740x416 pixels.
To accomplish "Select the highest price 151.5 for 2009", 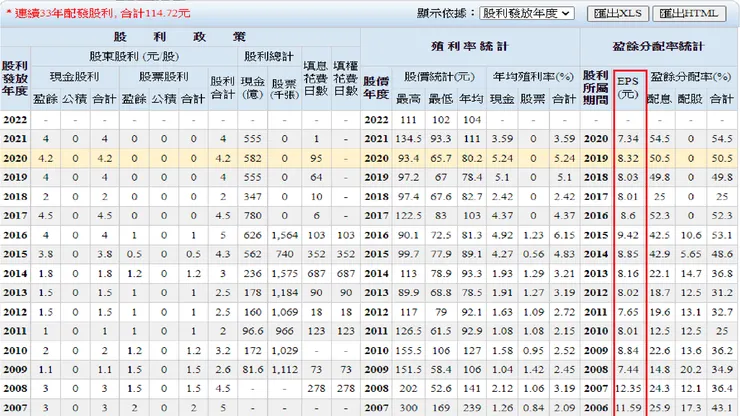I will point(408,369).
